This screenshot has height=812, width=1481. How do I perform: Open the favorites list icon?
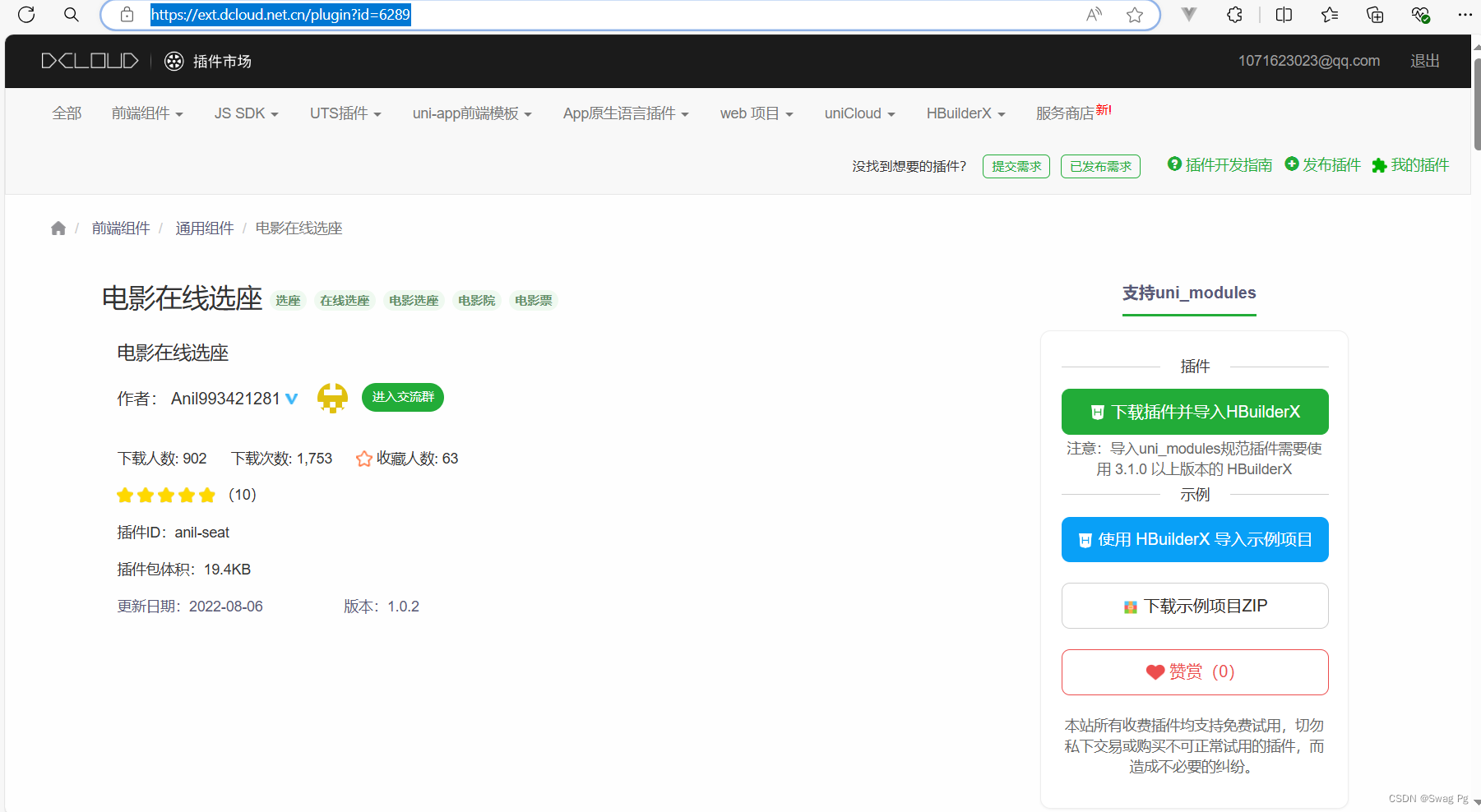[1330, 15]
